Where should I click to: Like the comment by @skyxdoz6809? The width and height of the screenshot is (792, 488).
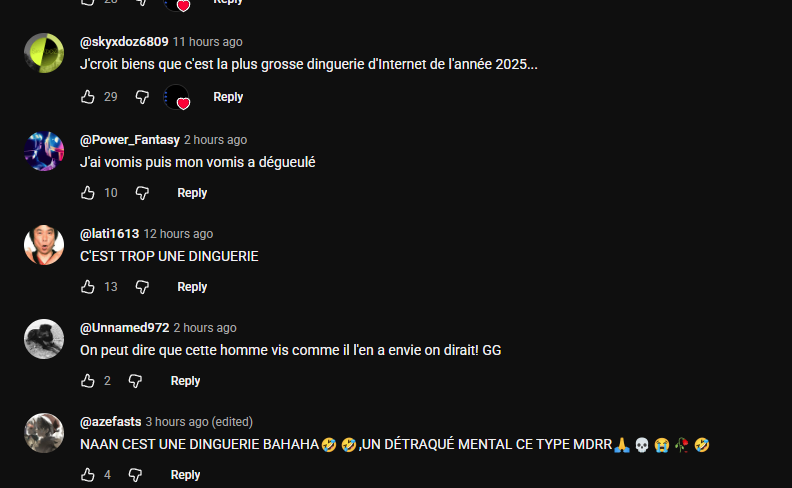coord(88,97)
